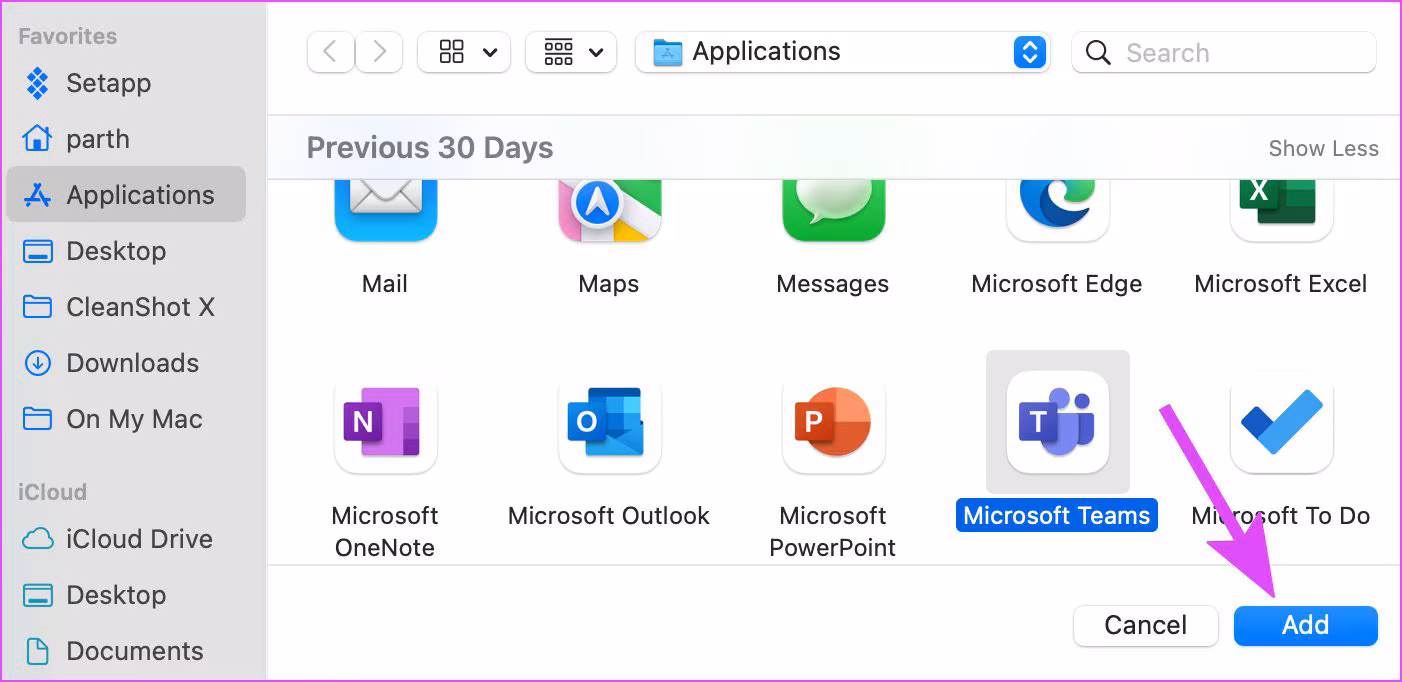Open the group-by options dropdown
The width and height of the screenshot is (1402, 682).
[571, 52]
